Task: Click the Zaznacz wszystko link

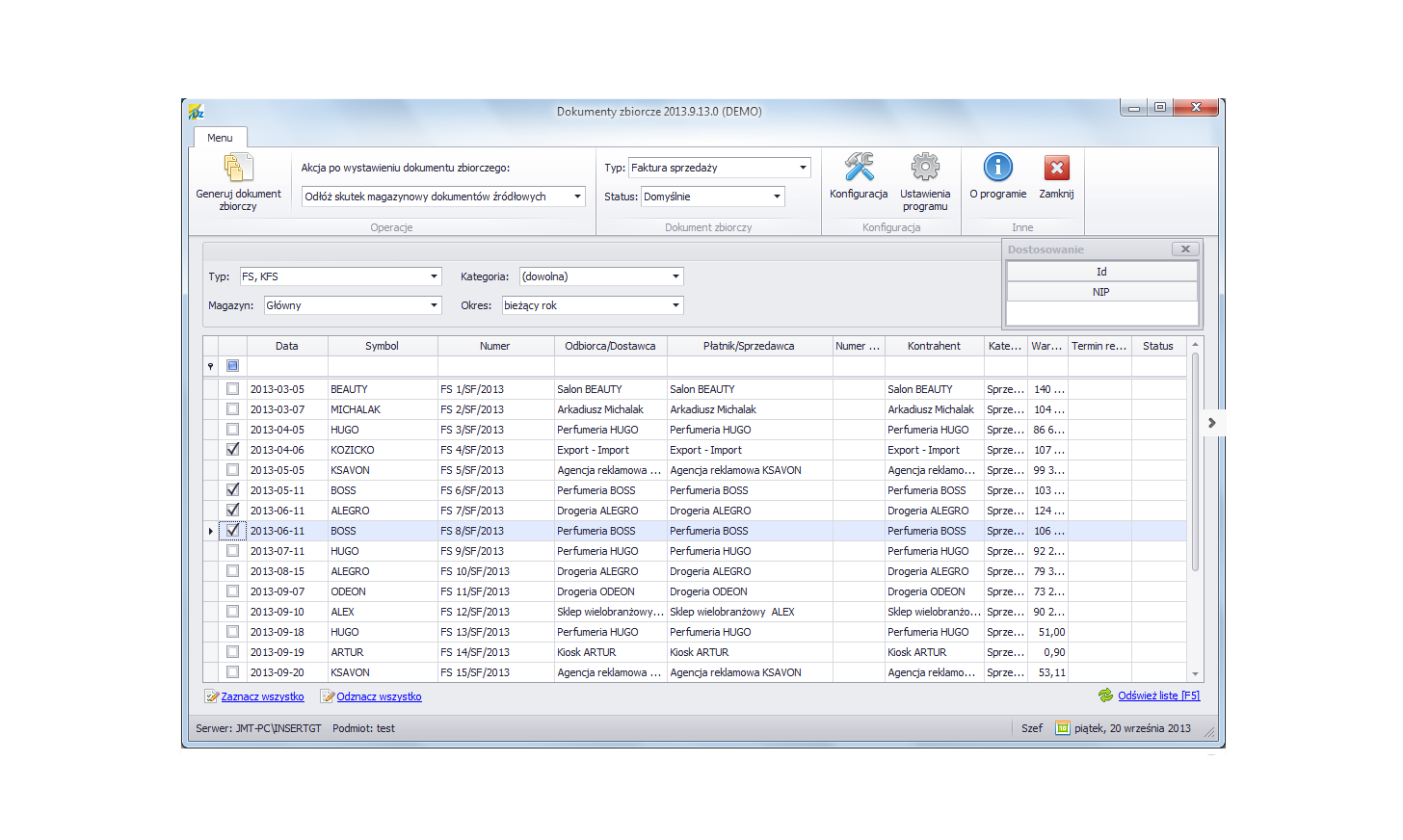Action: 262,696
